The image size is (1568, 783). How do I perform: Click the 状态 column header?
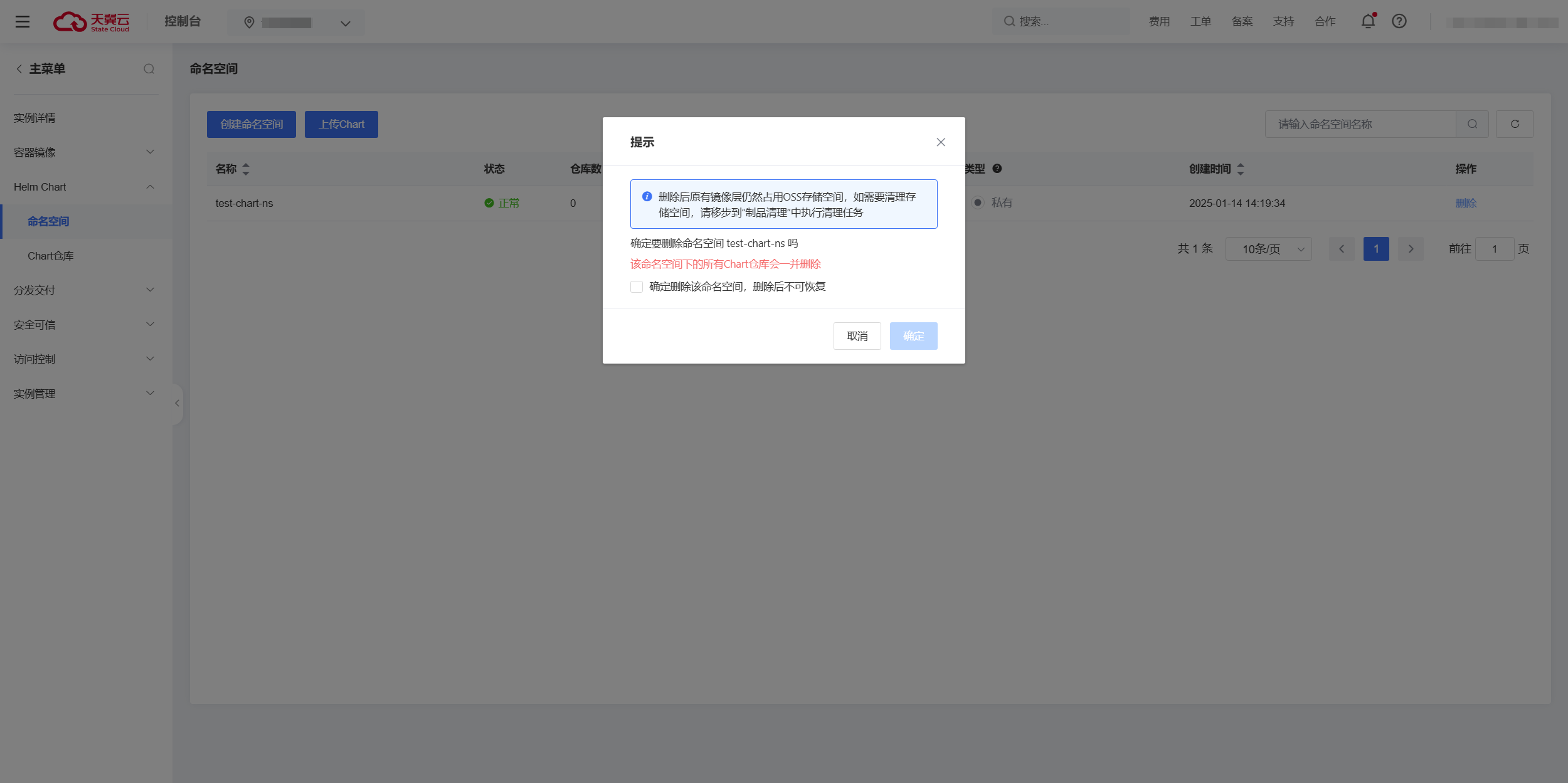click(494, 169)
